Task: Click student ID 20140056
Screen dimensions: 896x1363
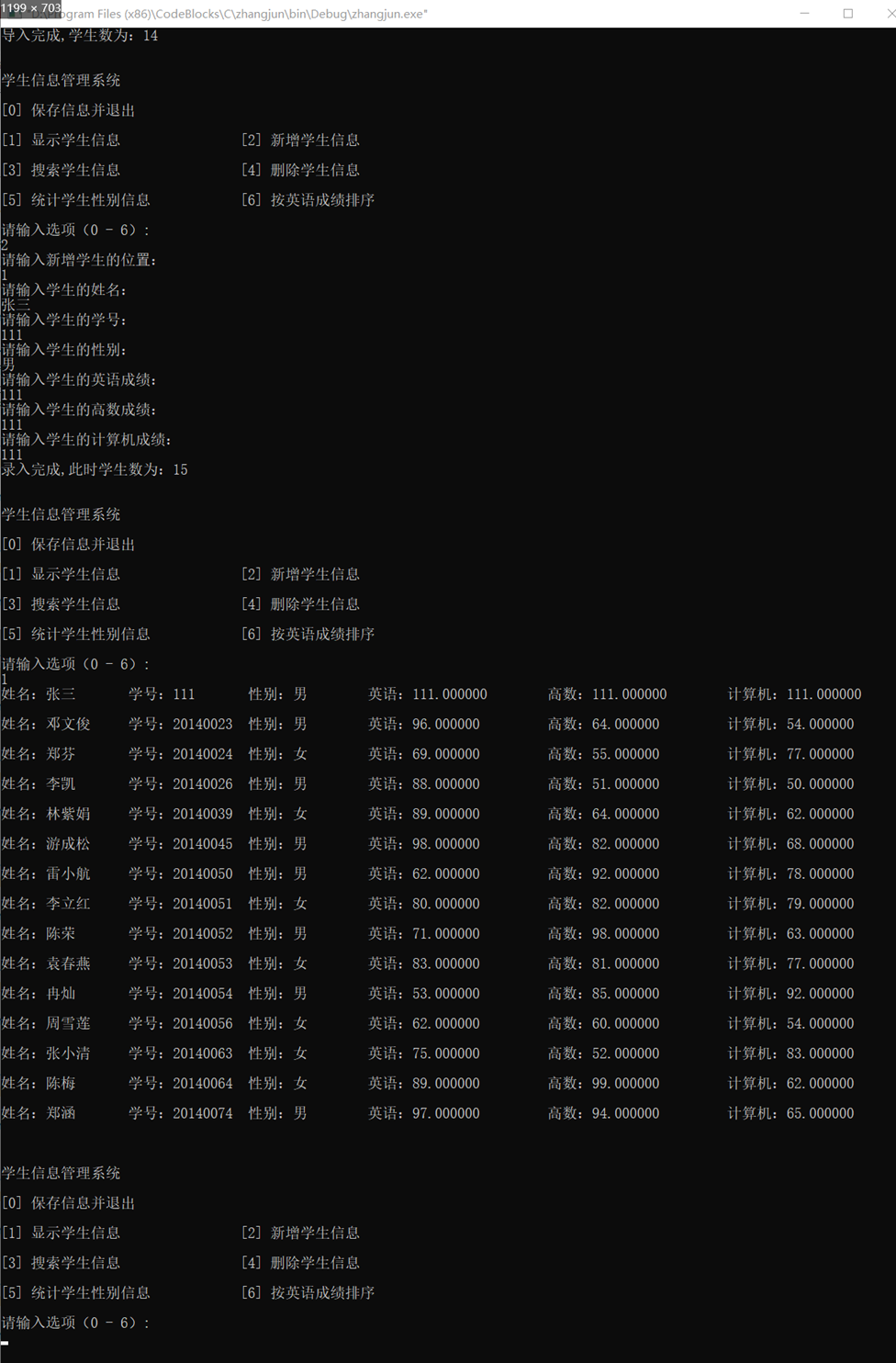Action: 203,1024
